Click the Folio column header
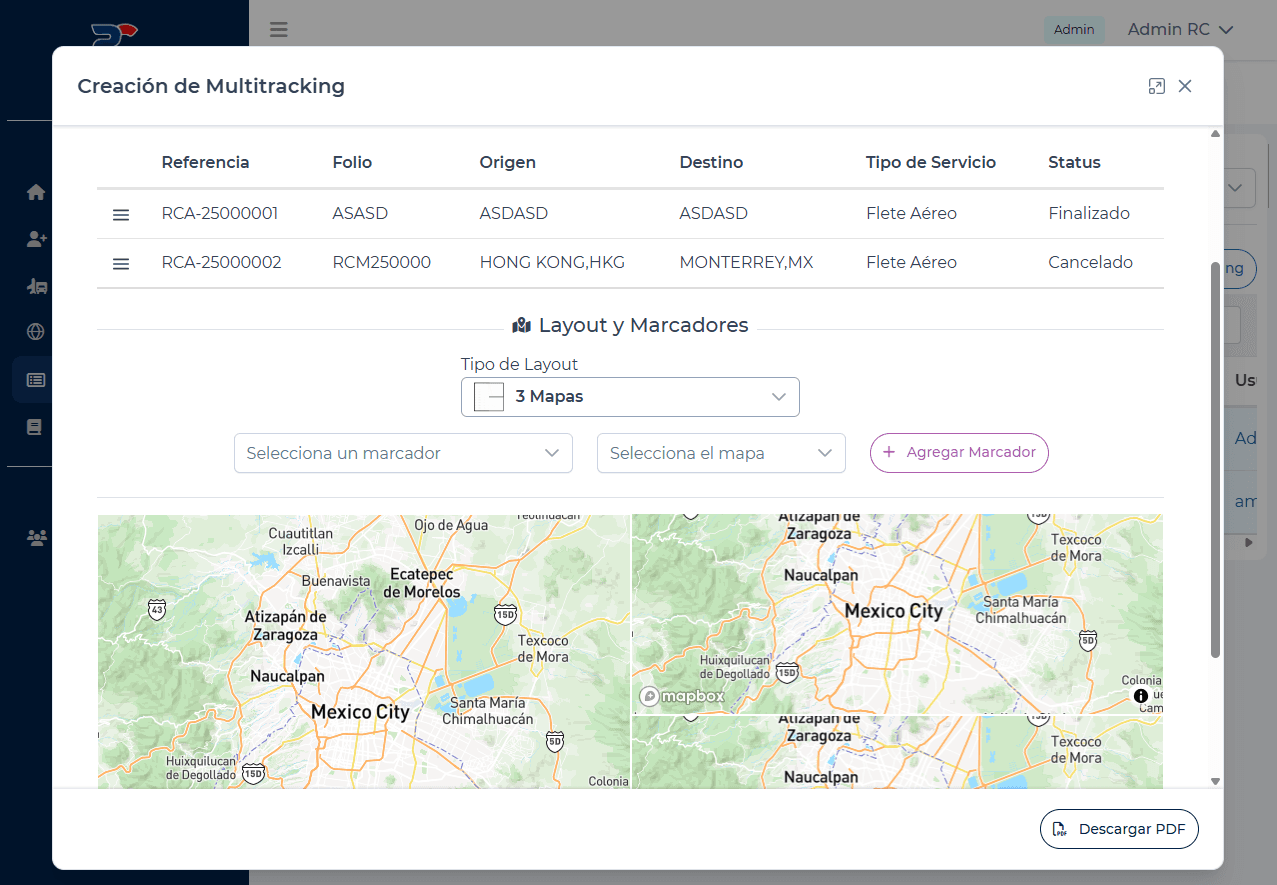Screen dimensions: 1277x885 point(352,162)
